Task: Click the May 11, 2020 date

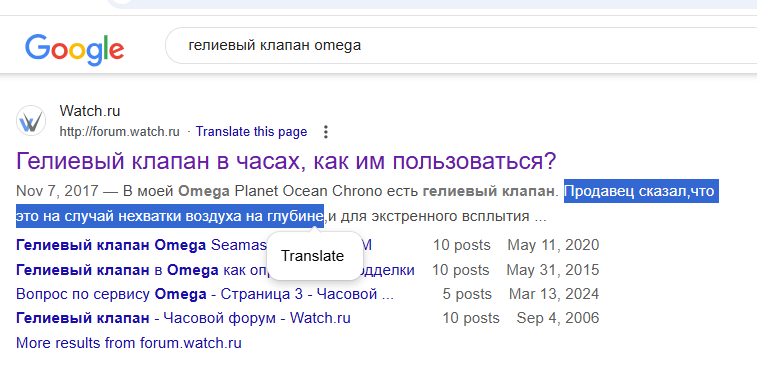Action: [x=553, y=245]
